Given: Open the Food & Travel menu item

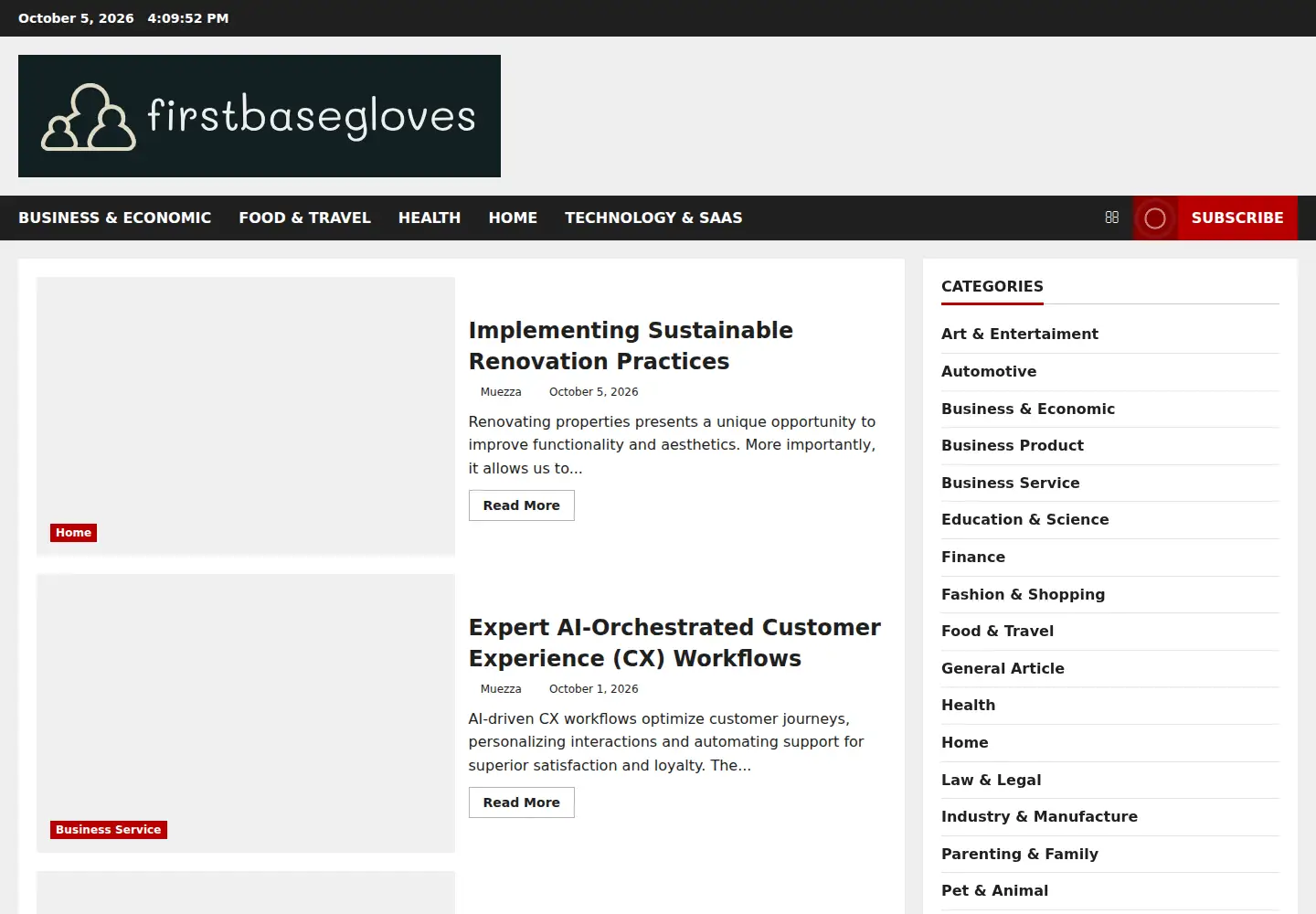Looking at the screenshot, I should coord(304,218).
